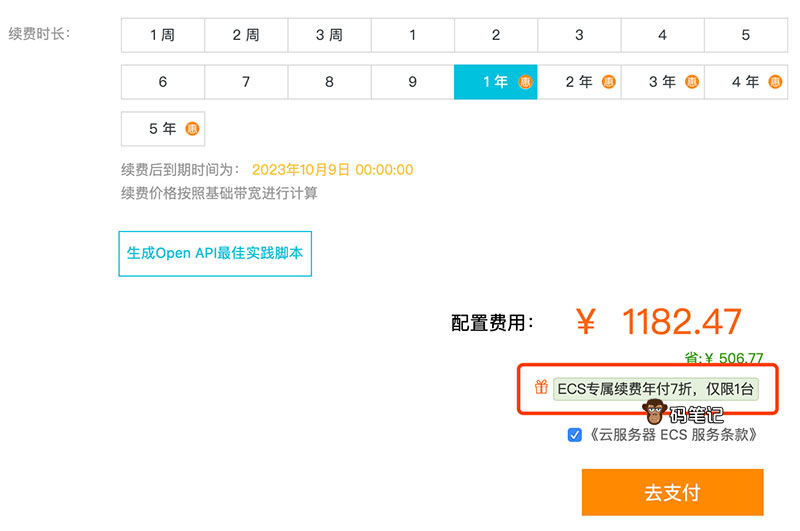Choose the 9 month duration option
The image size is (800, 531).
tap(412, 82)
